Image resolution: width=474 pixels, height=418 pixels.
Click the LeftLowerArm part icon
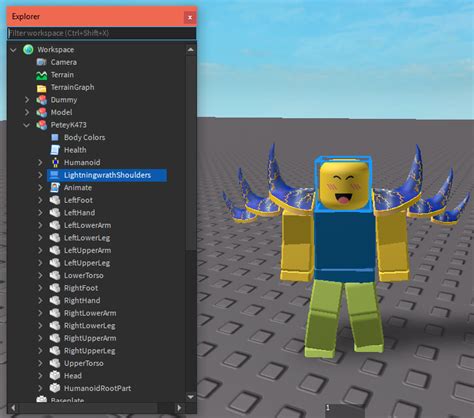point(55,225)
